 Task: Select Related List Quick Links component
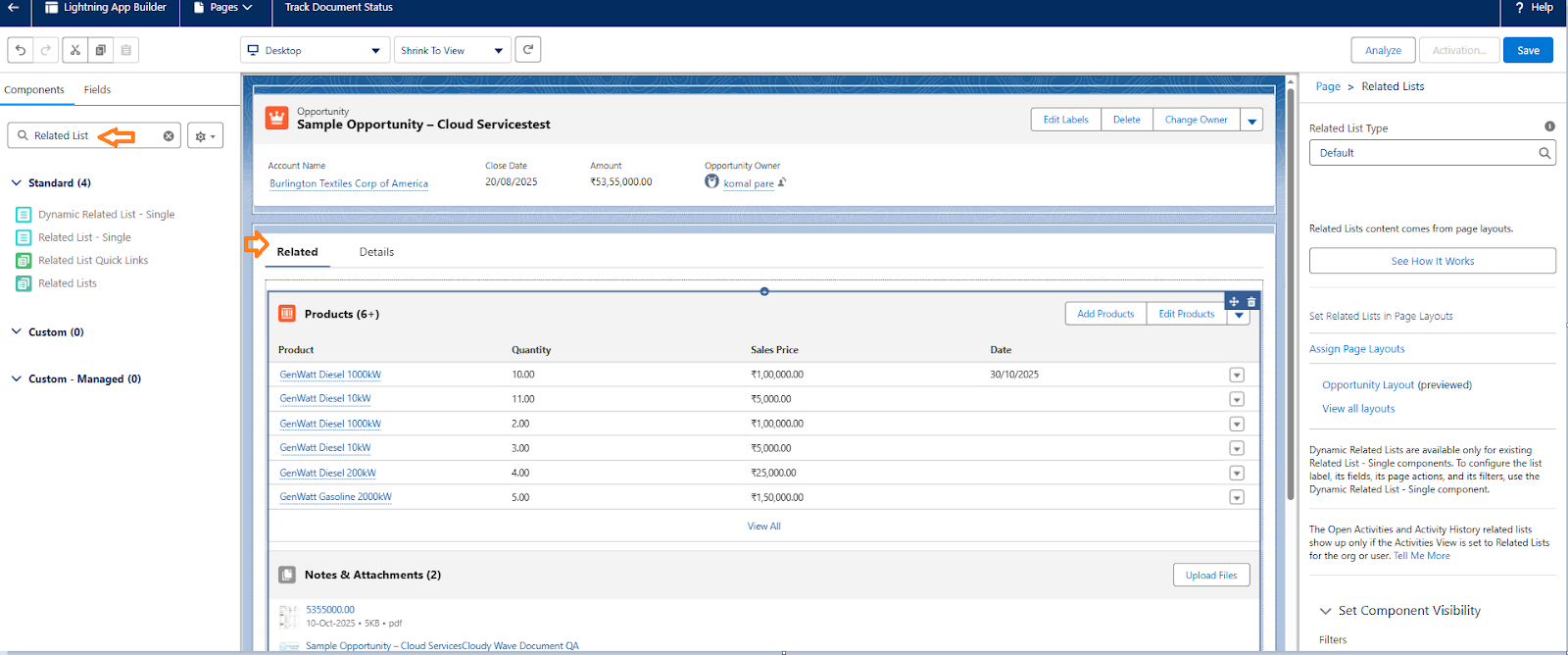point(93,261)
